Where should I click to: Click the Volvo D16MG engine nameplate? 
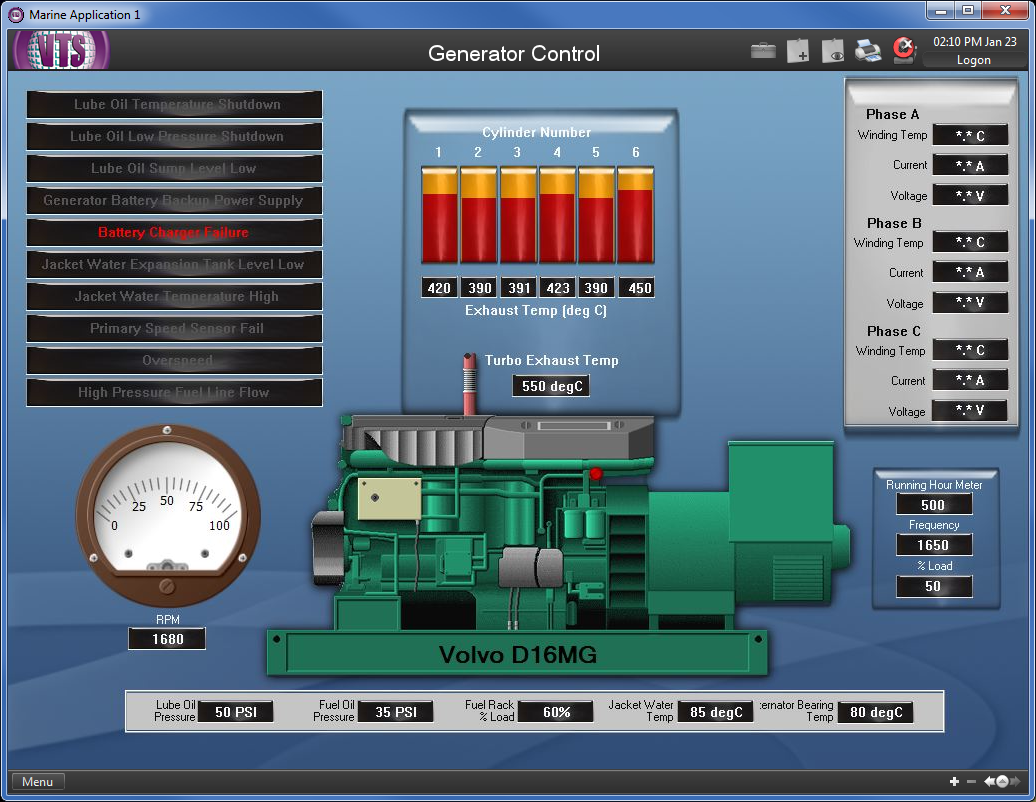pos(517,655)
